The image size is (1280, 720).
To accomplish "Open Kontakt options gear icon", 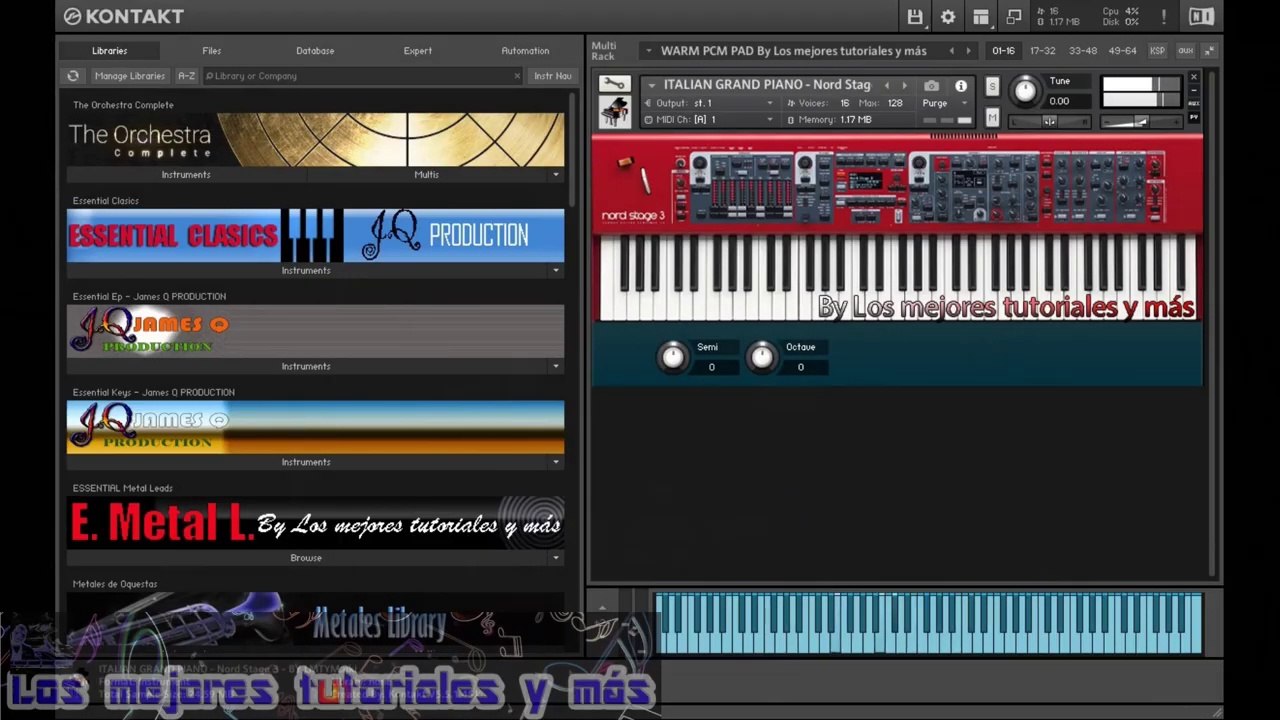I will click(x=948, y=16).
